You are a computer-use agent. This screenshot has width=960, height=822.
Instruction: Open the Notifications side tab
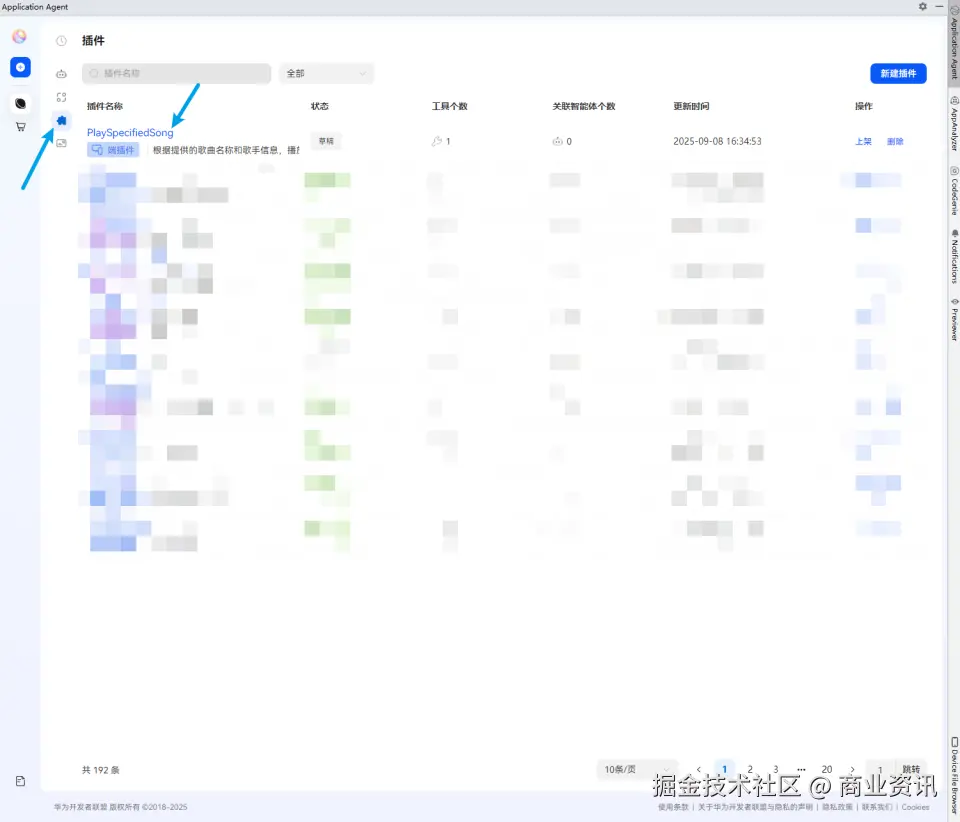954,256
